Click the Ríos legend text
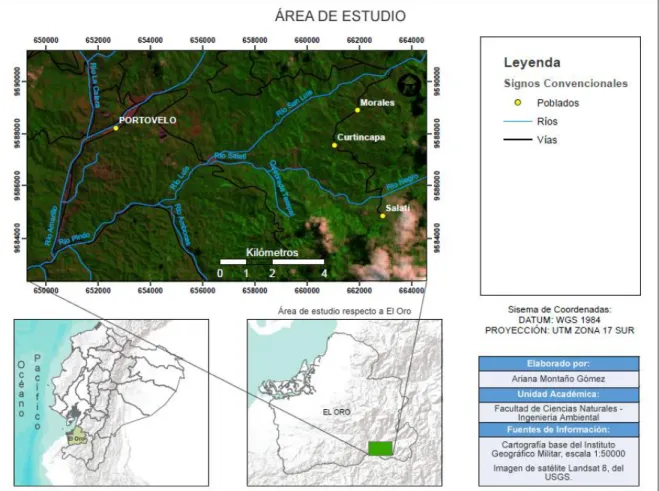659x491 pixels. click(x=547, y=121)
